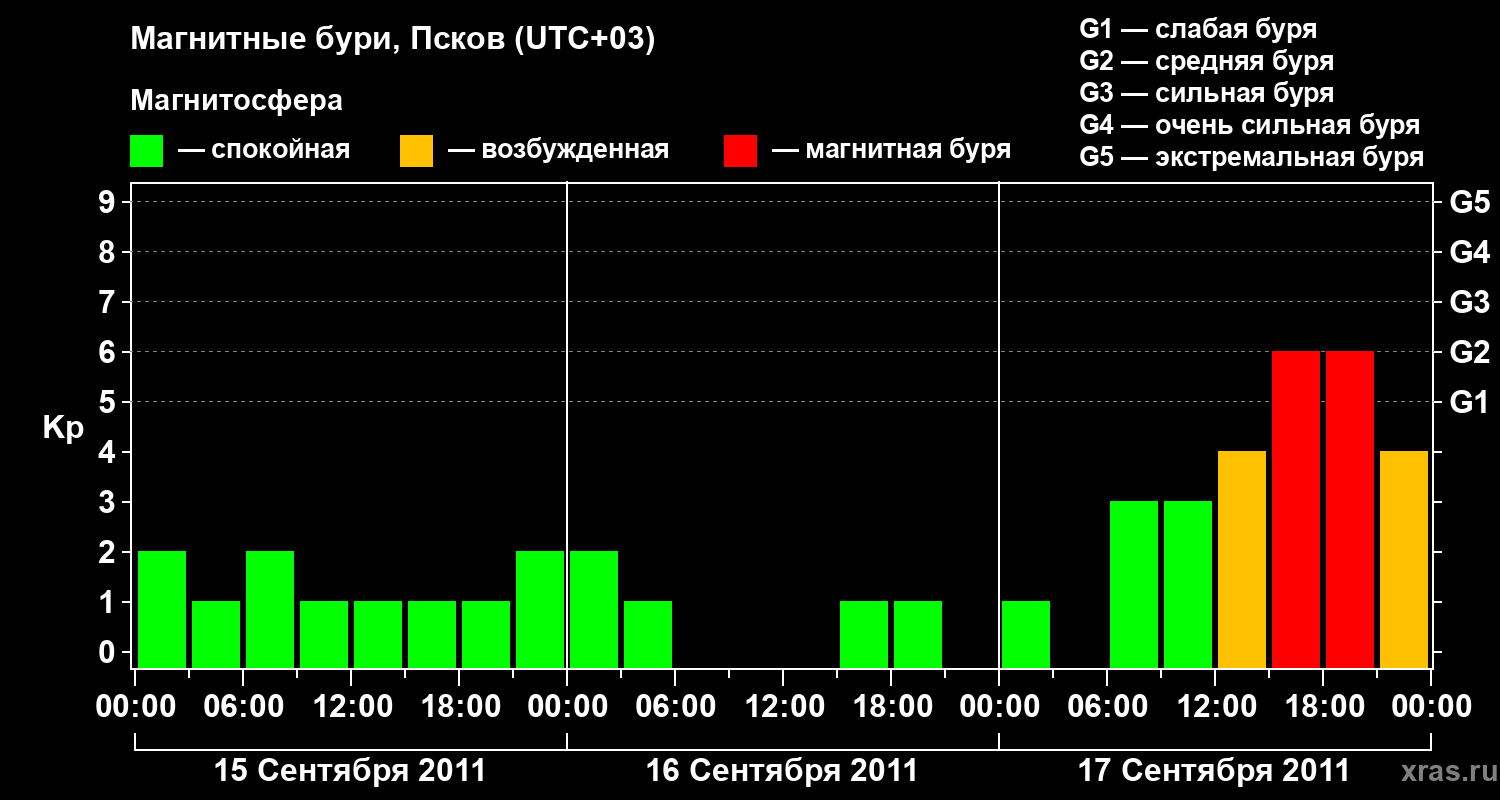
Task: Click the '17 Сентября 2011' date label
Action: [x=1214, y=770]
